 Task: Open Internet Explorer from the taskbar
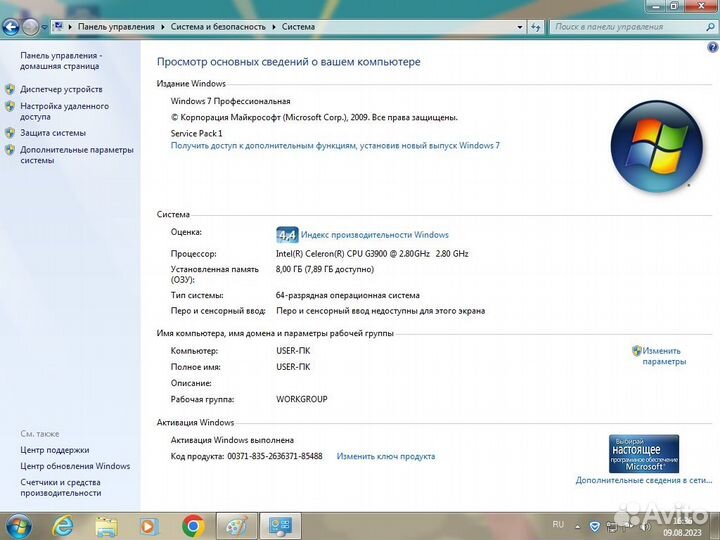tap(63, 525)
